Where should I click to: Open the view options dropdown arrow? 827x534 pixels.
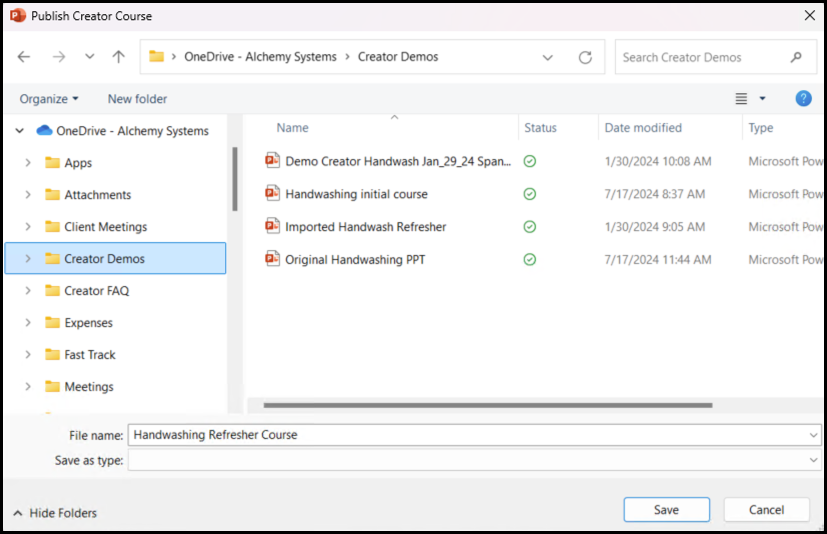(762, 99)
